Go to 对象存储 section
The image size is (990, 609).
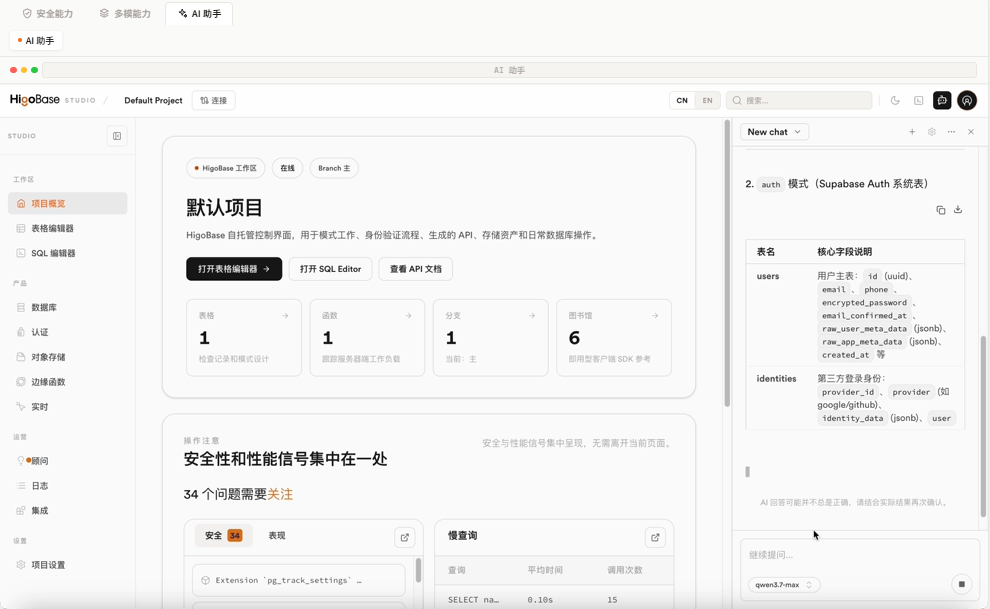click(68, 357)
